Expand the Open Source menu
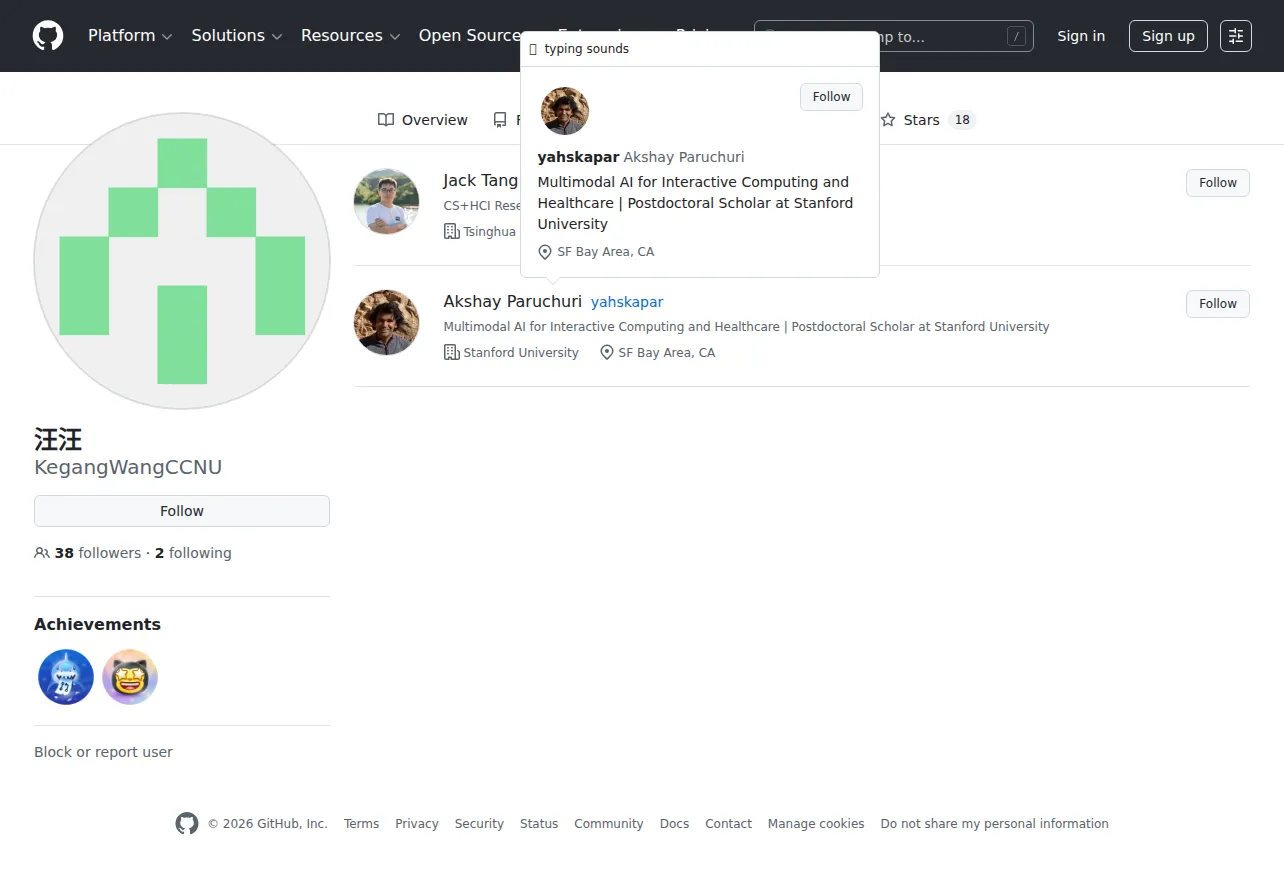Viewport: 1284px width, 877px height. [468, 36]
